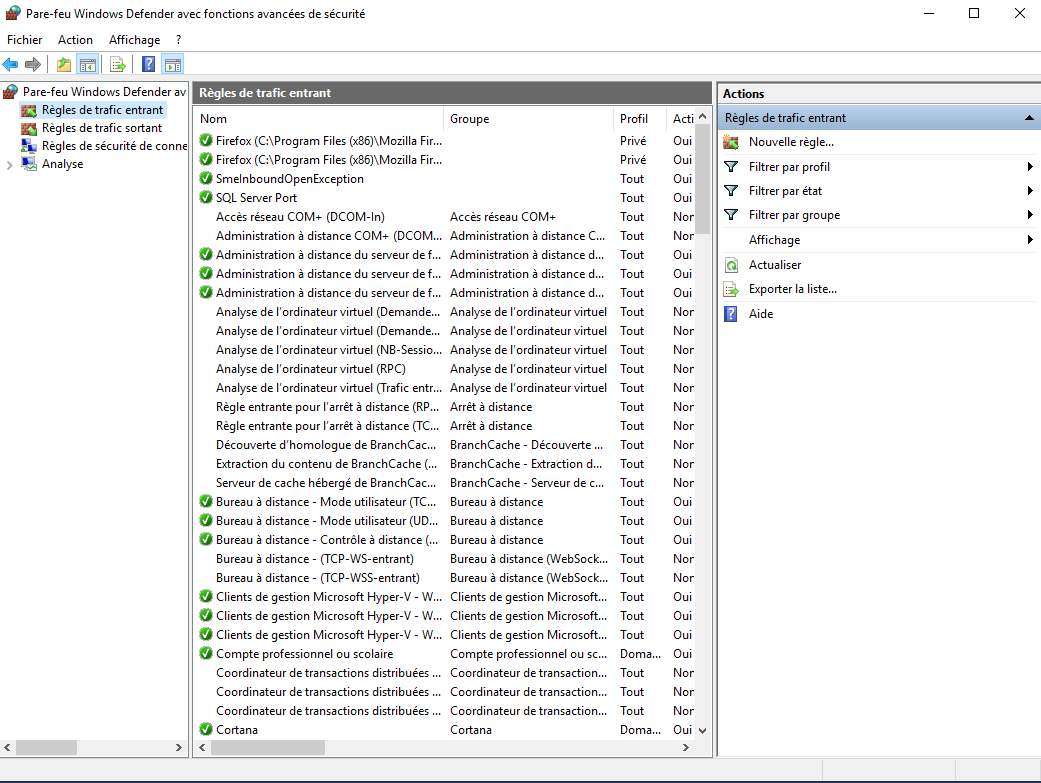
Task: Click the green Actualiser refresh icon
Action: pos(731,265)
